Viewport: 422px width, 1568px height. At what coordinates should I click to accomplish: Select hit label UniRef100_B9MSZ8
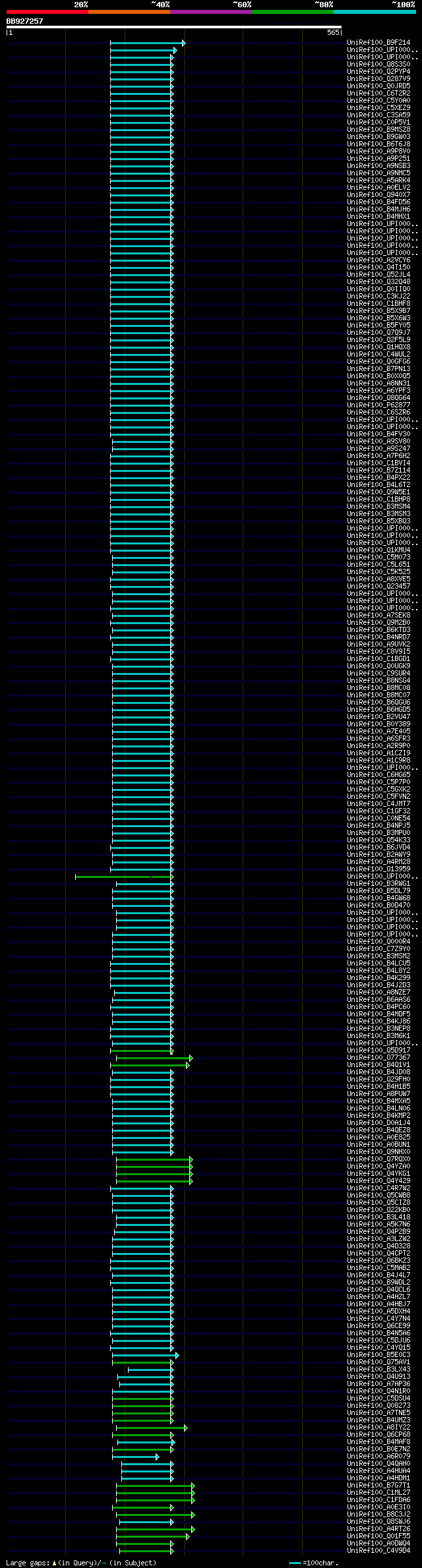click(378, 130)
